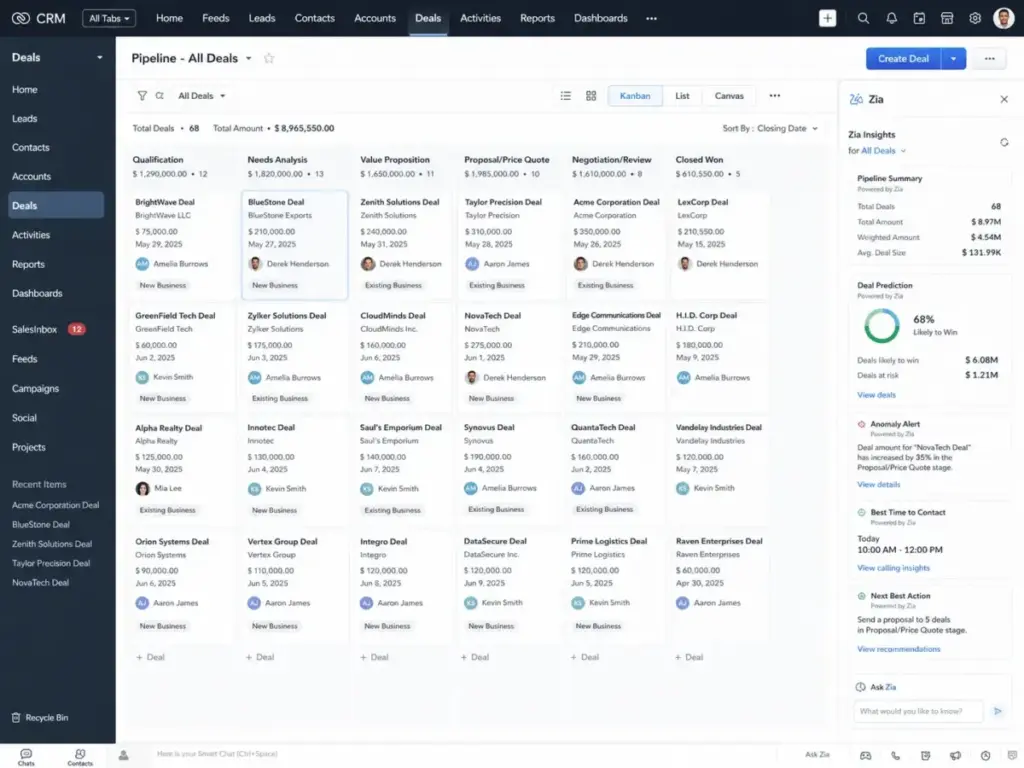Open the All Tabs dropdown
The height and width of the screenshot is (768, 1024).
pos(109,18)
